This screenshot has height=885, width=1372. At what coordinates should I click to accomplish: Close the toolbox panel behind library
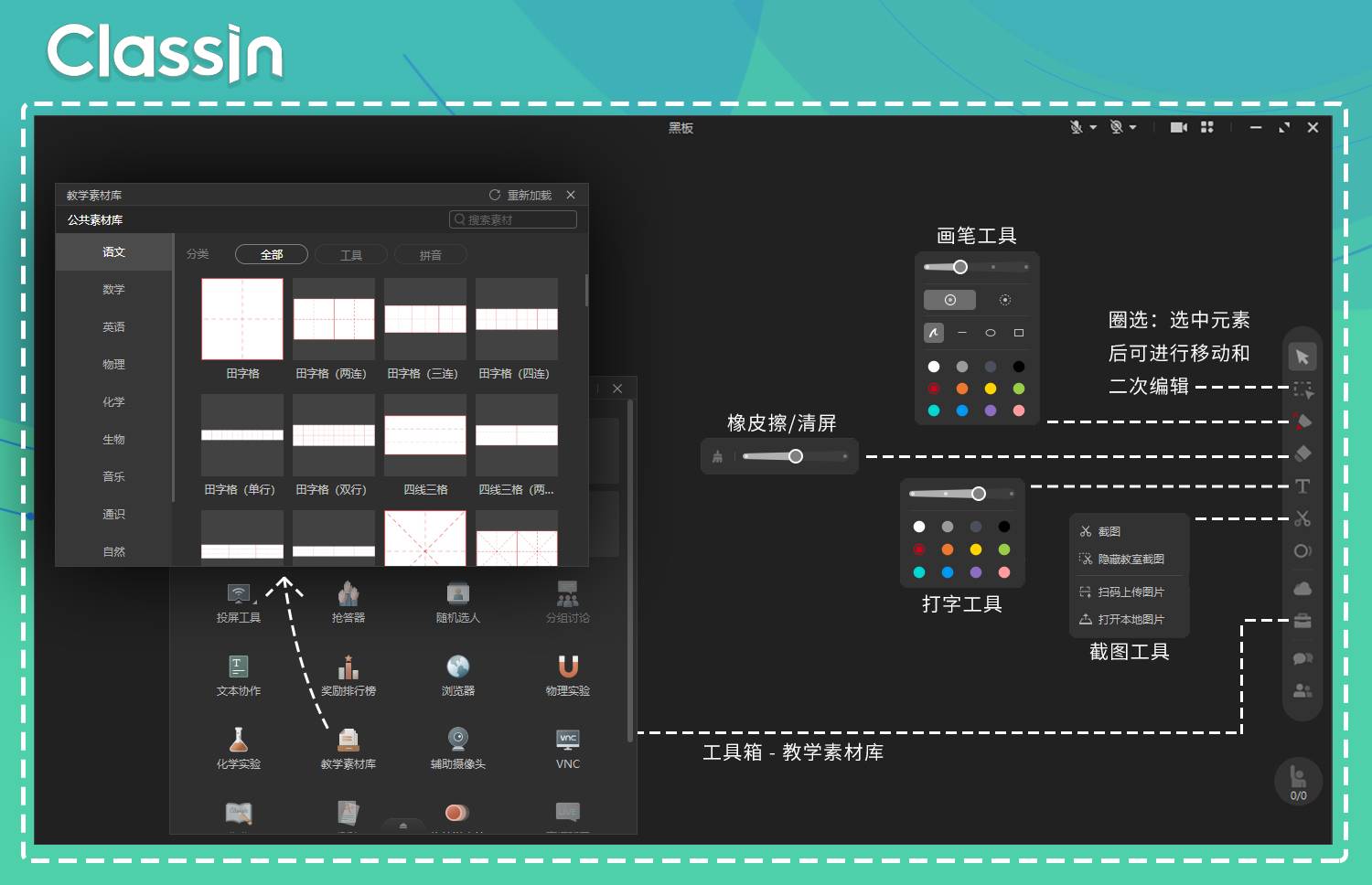click(617, 389)
